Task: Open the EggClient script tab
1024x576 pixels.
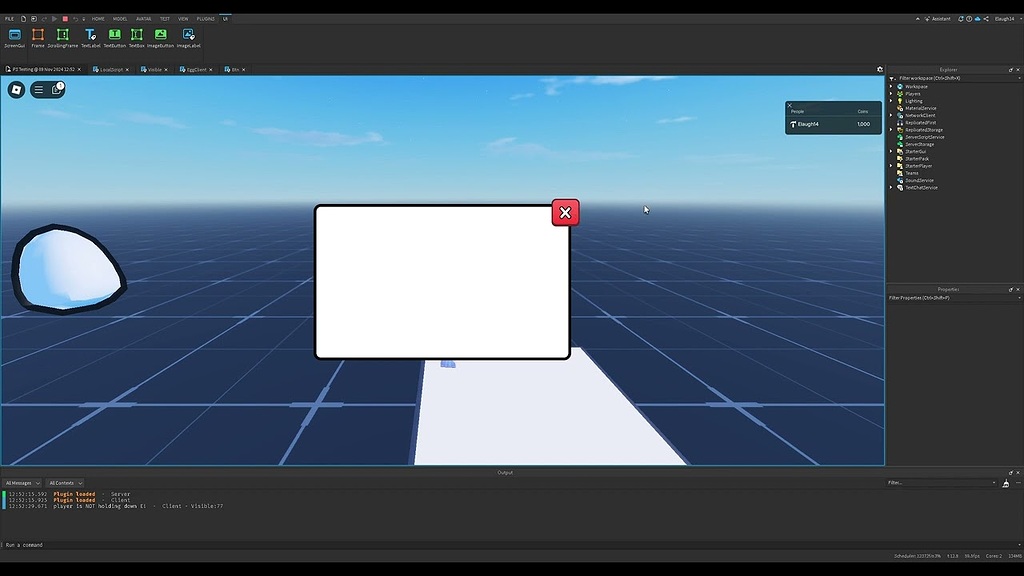Action: 197,69
